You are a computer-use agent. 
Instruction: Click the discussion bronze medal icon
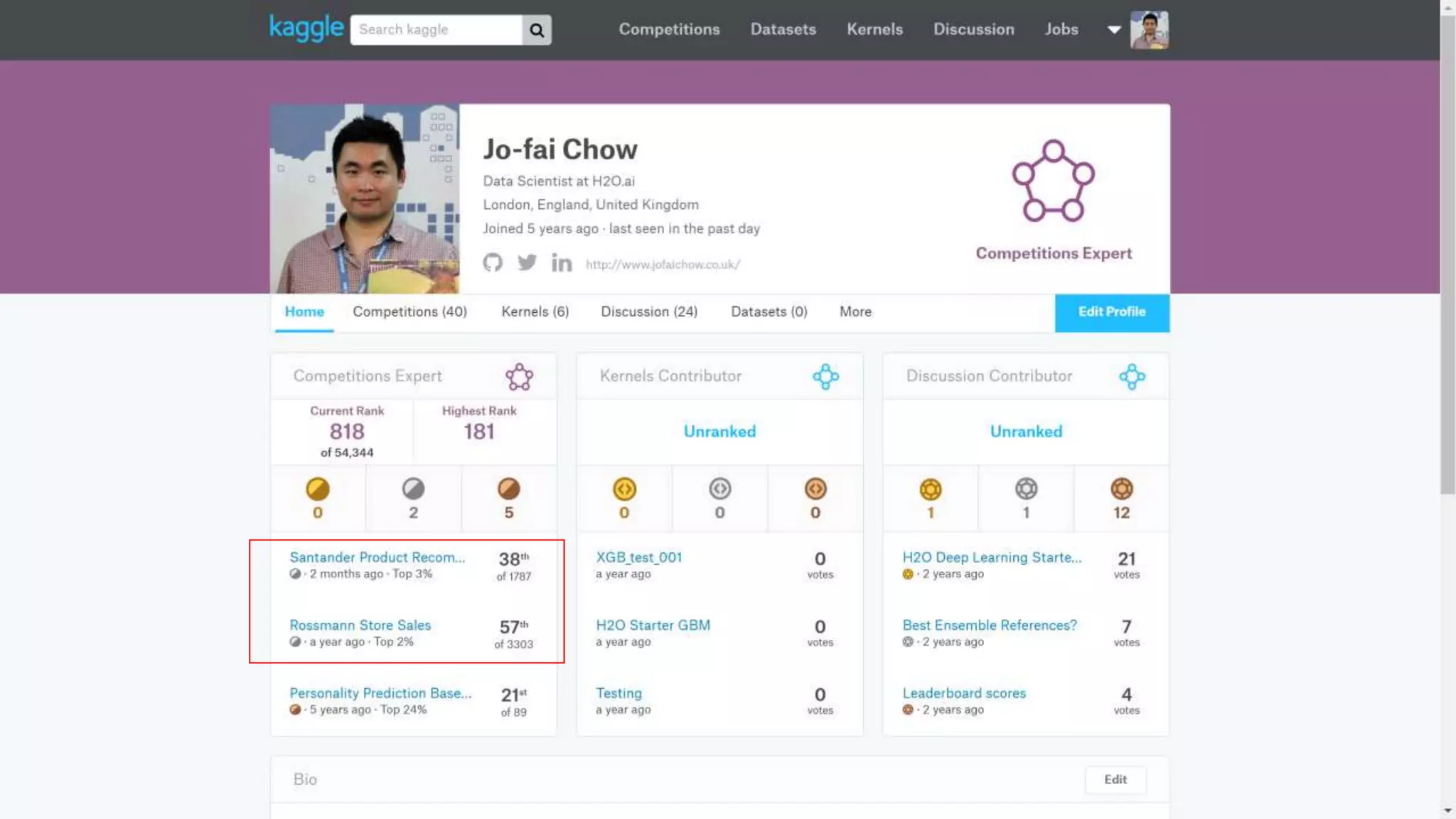(1121, 489)
